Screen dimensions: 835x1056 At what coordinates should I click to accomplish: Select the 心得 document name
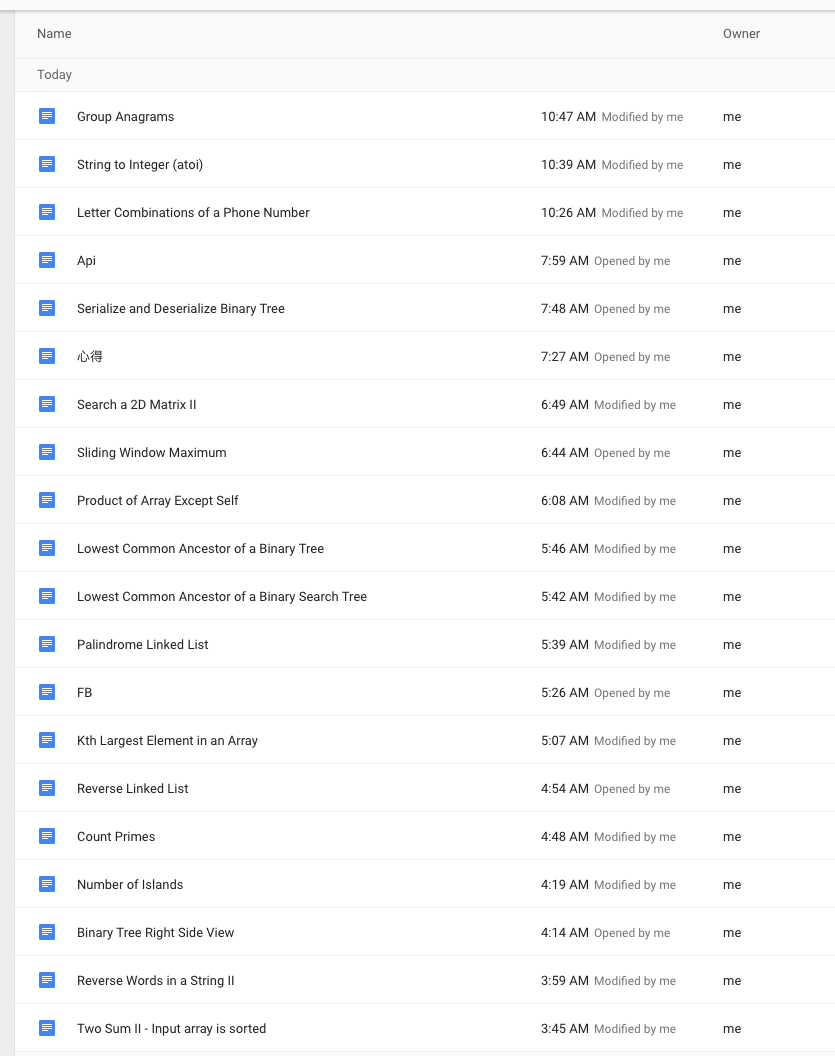90,356
